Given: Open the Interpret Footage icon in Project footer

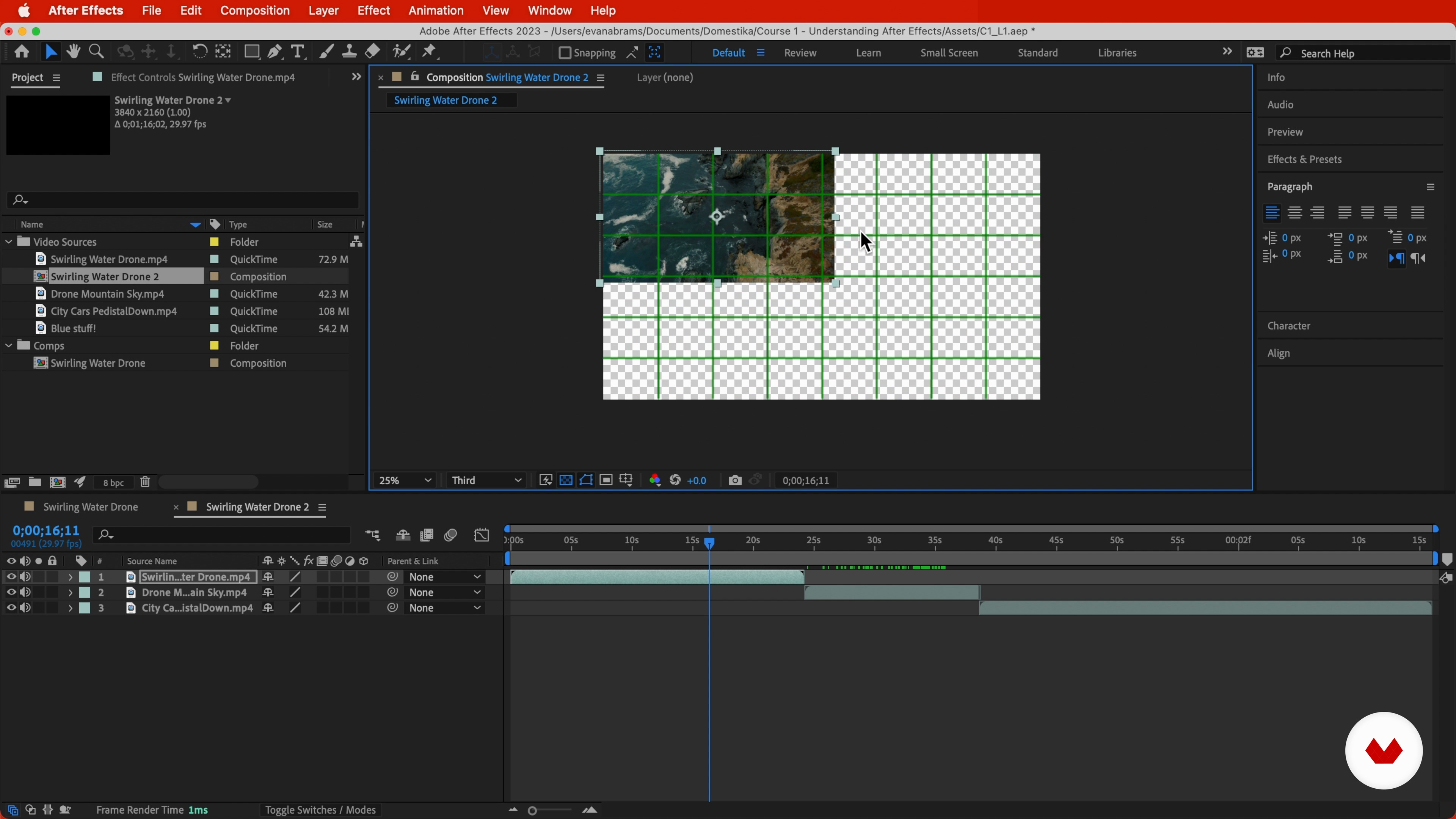Looking at the screenshot, I should pyautogui.click(x=12, y=482).
